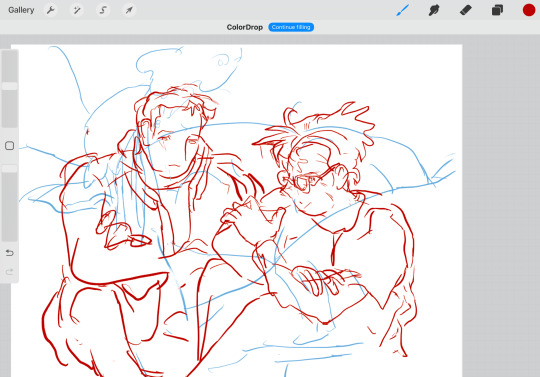Undo the last action

coord(10,253)
